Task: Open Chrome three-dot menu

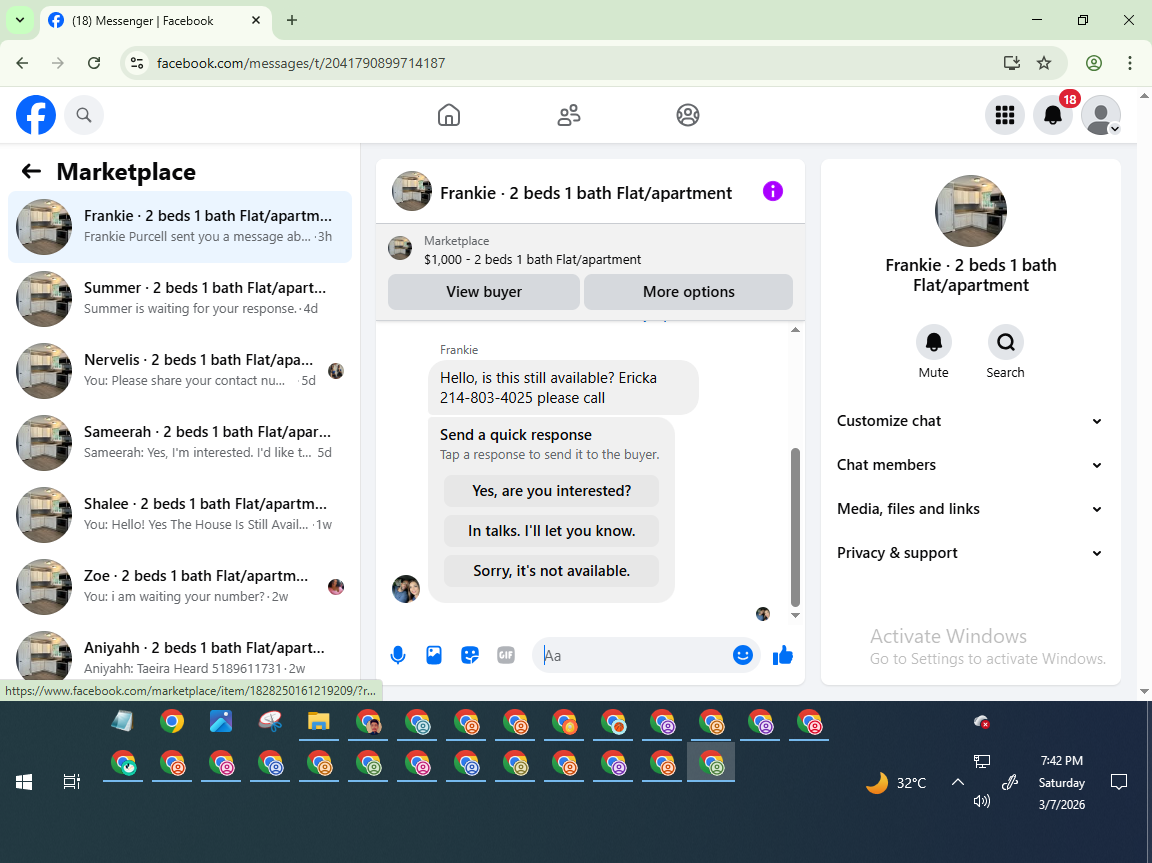Action: point(1130,63)
